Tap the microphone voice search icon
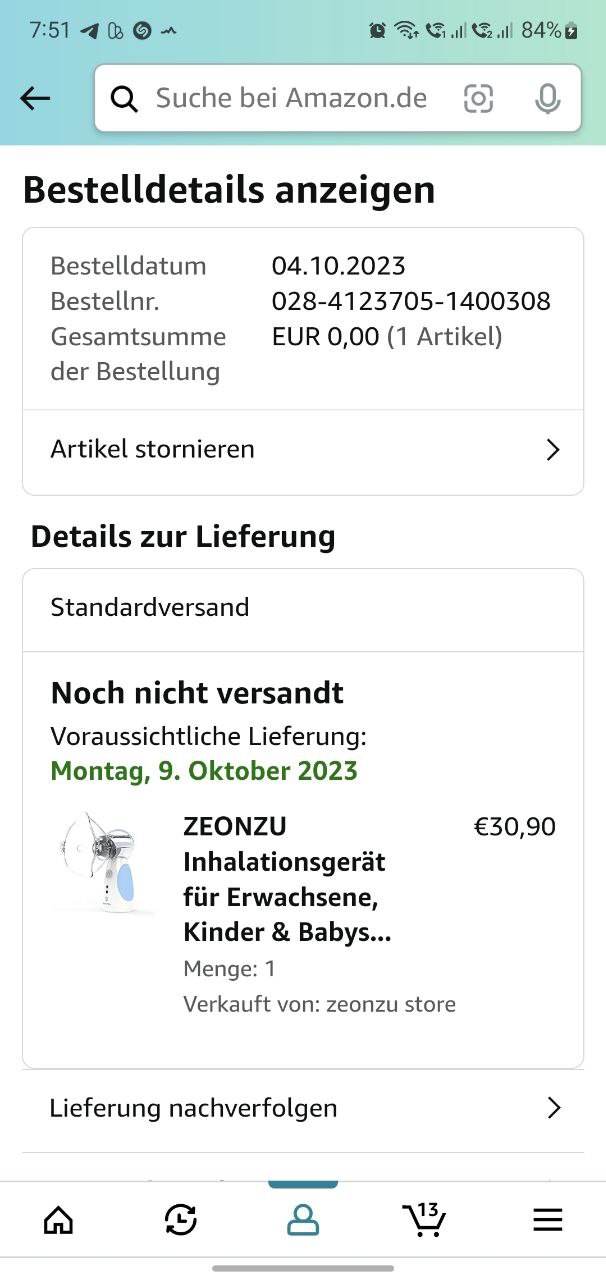 point(547,98)
